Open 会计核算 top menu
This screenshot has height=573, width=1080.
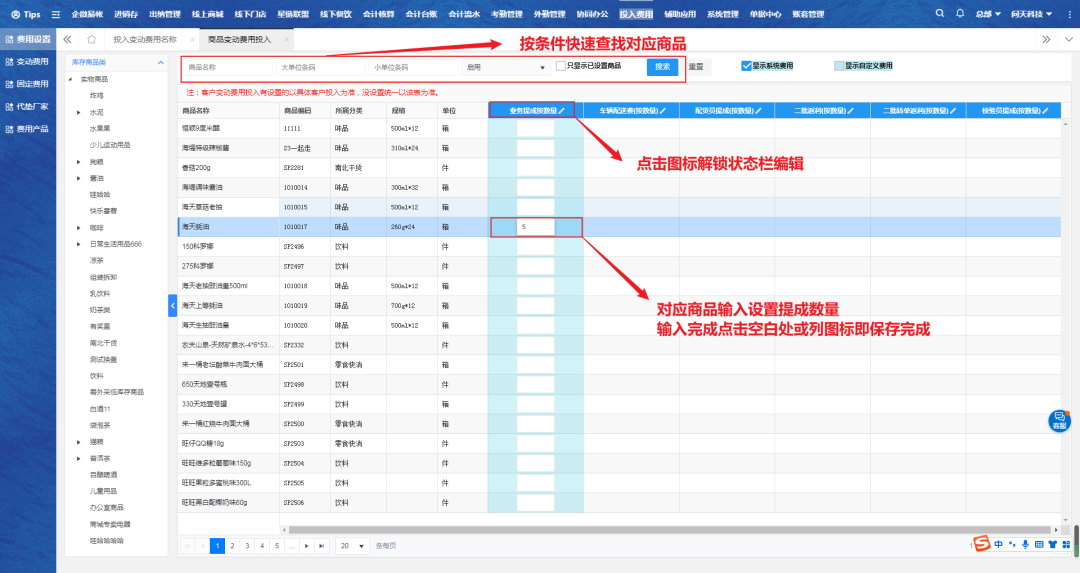coord(378,14)
